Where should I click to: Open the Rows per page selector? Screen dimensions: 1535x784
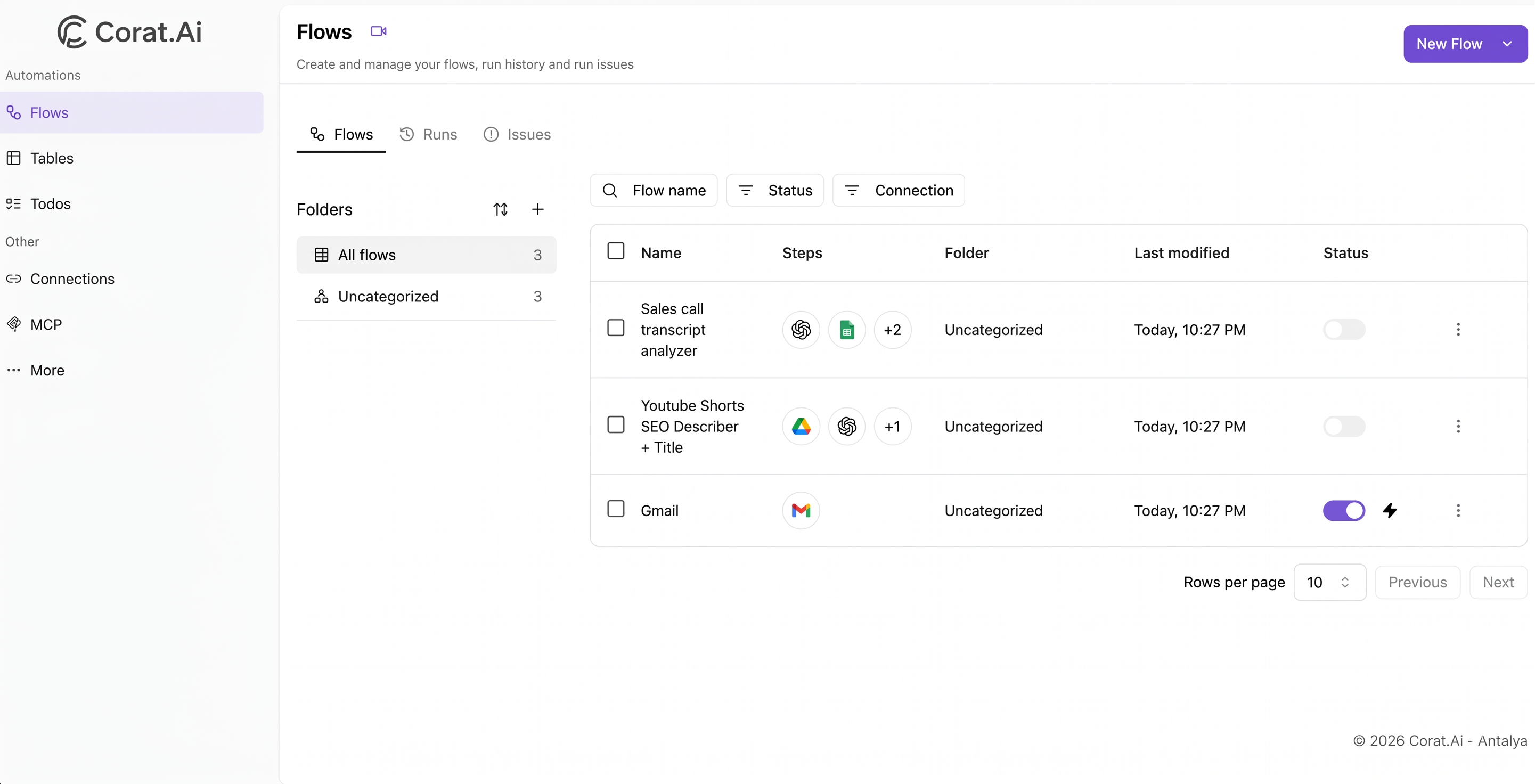pos(1329,582)
